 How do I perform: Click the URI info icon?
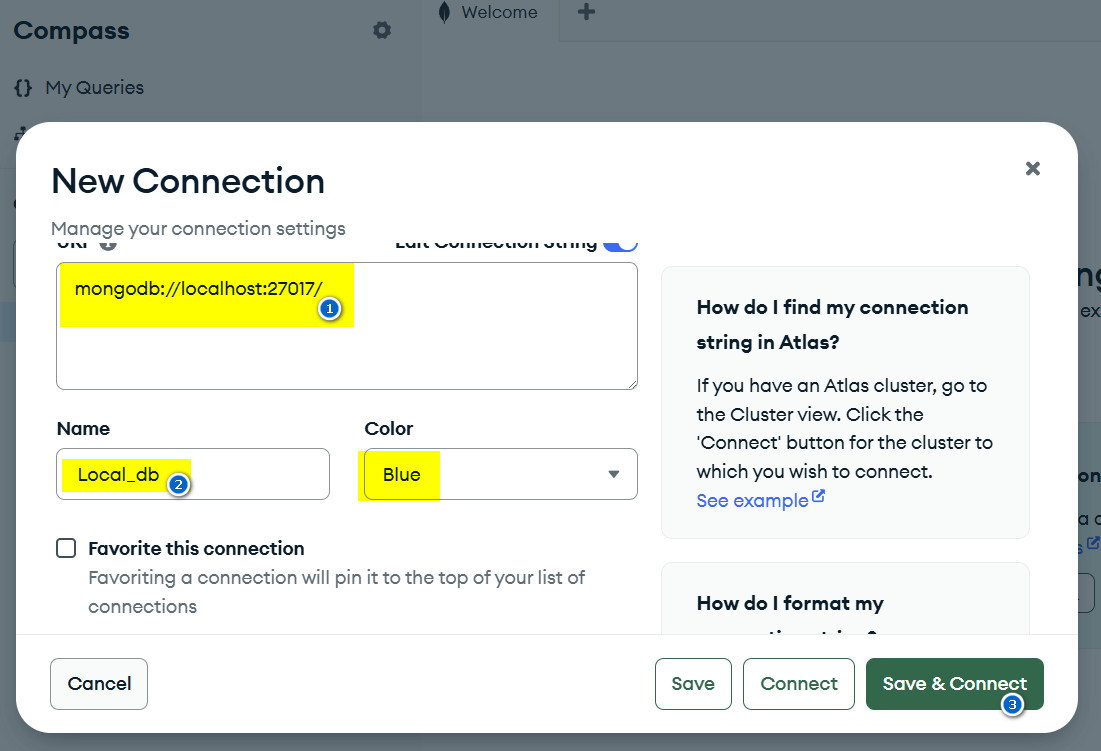pyautogui.click(x=108, y=243)
